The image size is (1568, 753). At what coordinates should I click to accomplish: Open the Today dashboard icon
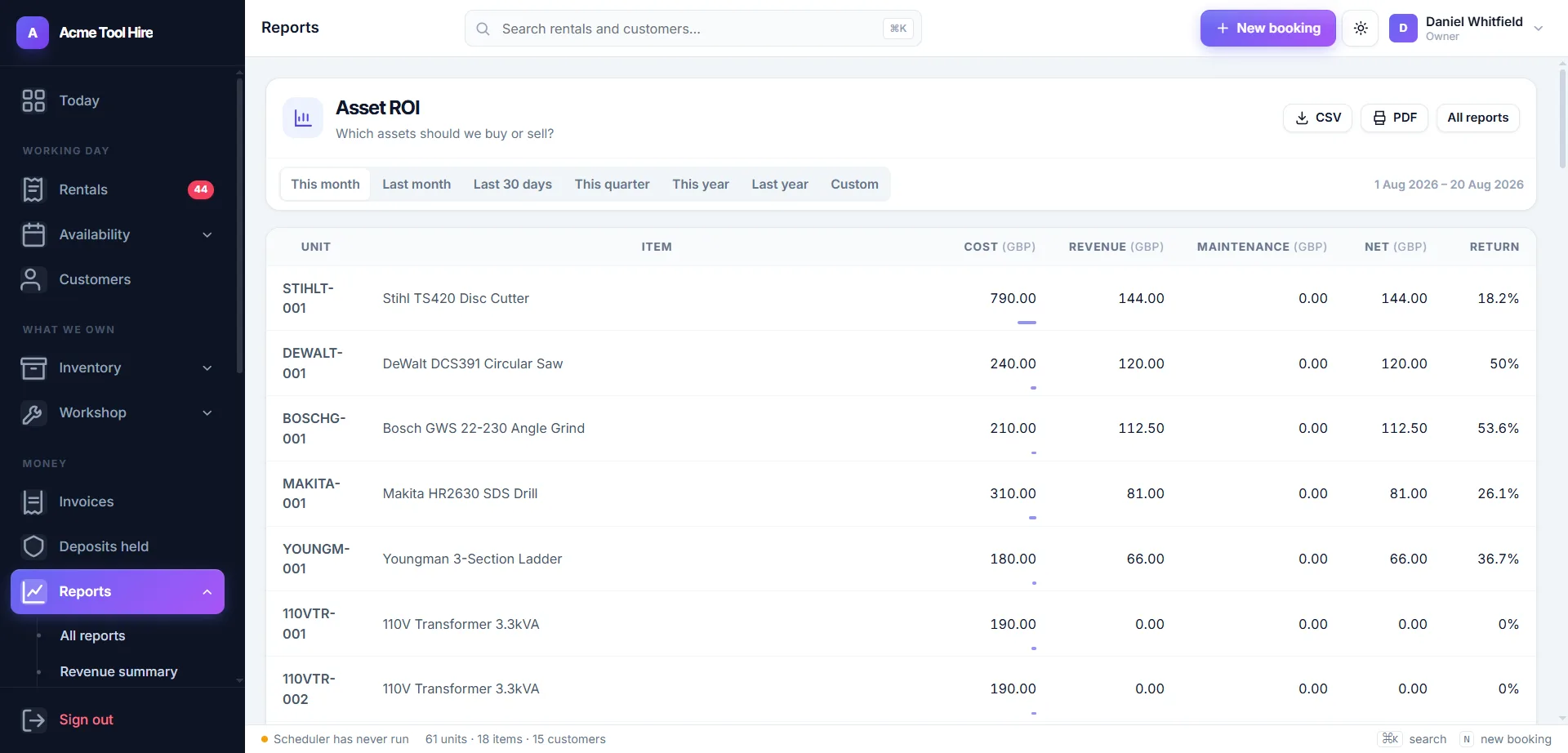(x=33, y=100)
